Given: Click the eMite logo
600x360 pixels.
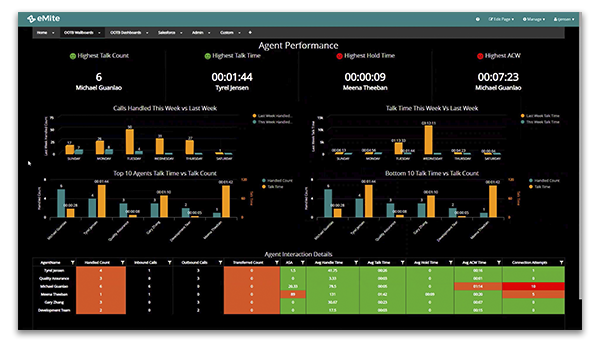Looking at the screenshot, I should point(43,18).
